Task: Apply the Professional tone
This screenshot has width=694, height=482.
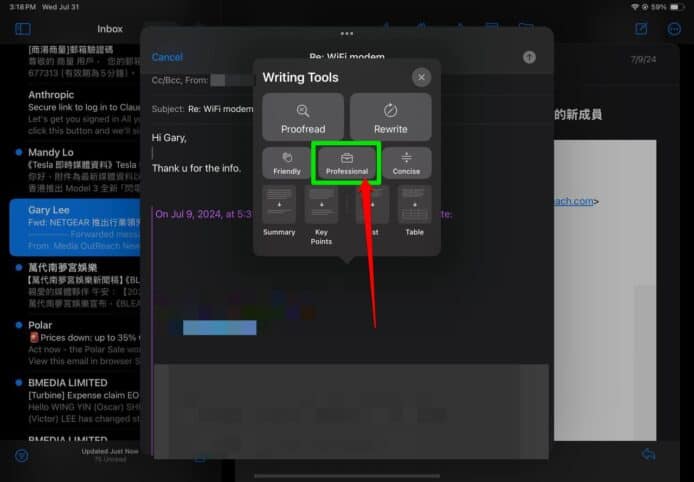Action: (x=346, y=163)
